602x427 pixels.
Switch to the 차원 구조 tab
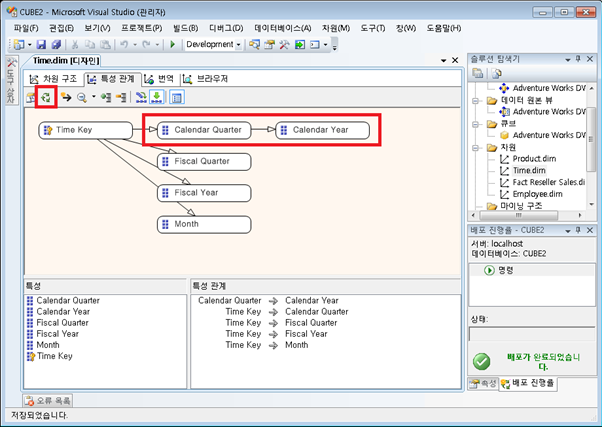tap(54, 79)
